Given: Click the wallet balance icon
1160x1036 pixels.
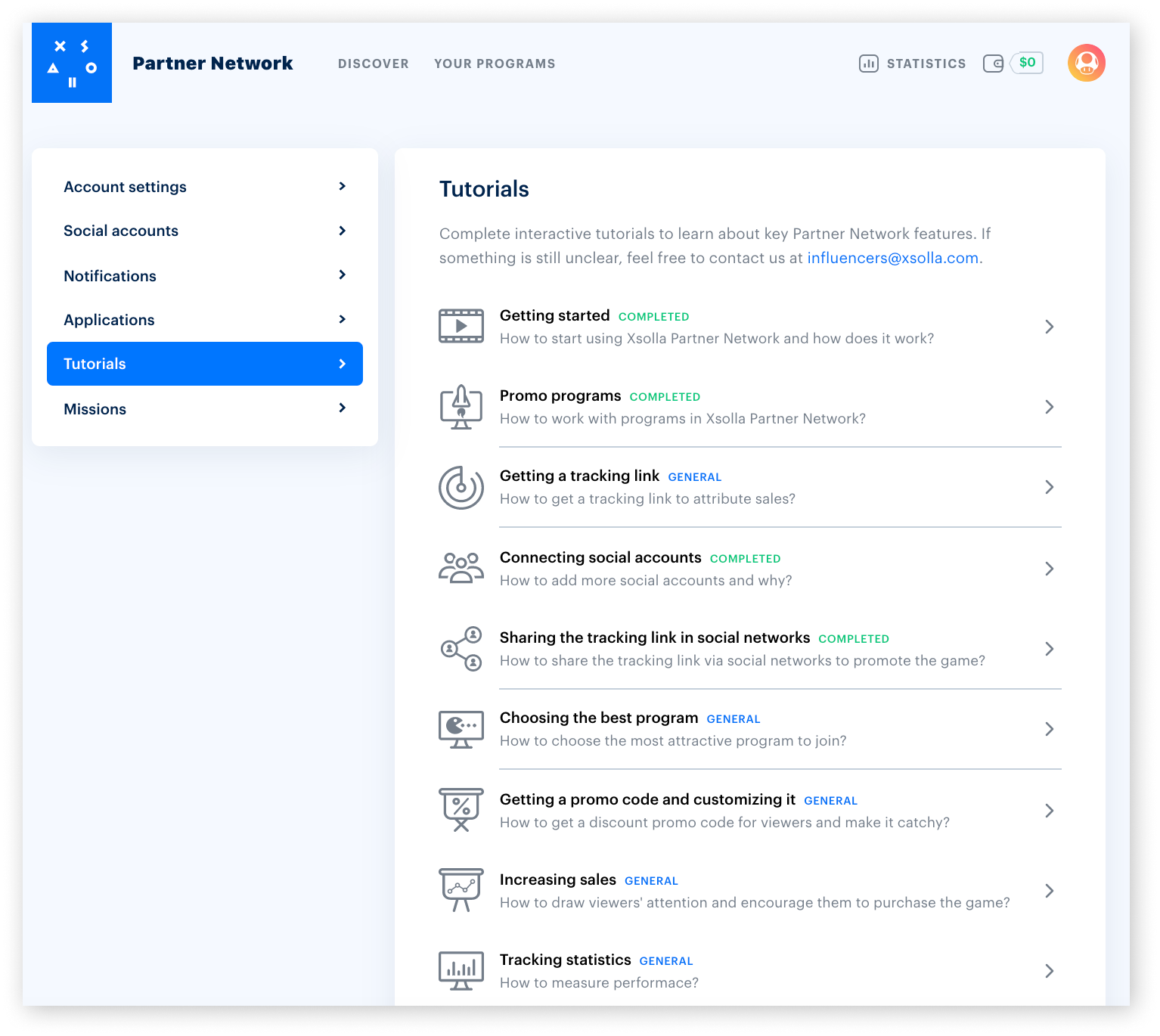Looking at the screenshot, I should [993, 64].
